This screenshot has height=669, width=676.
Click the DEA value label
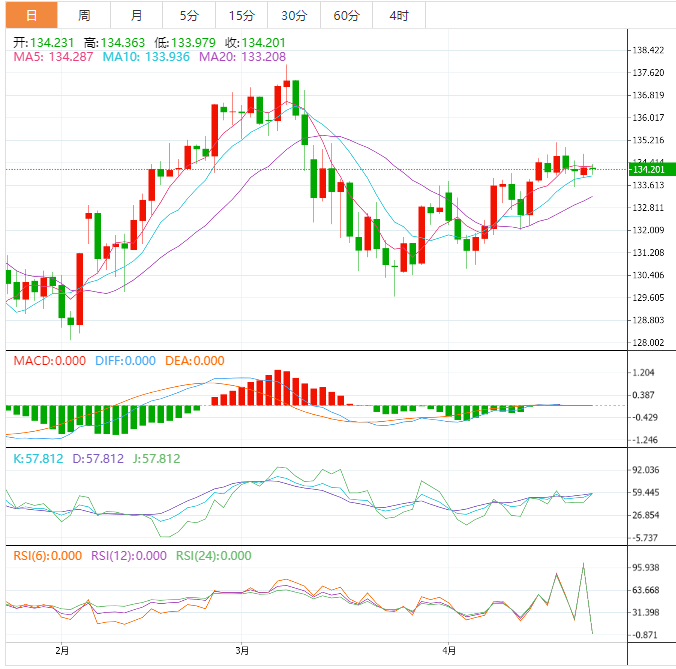click(x=194, y=361)
